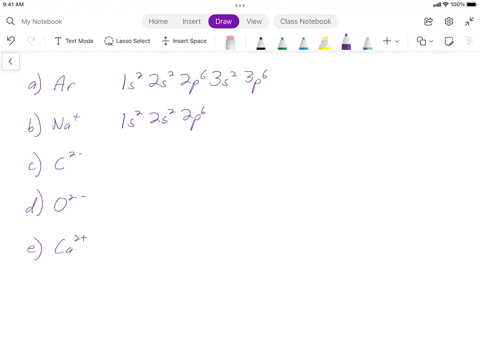Tap the share icon

coord(428,22)
